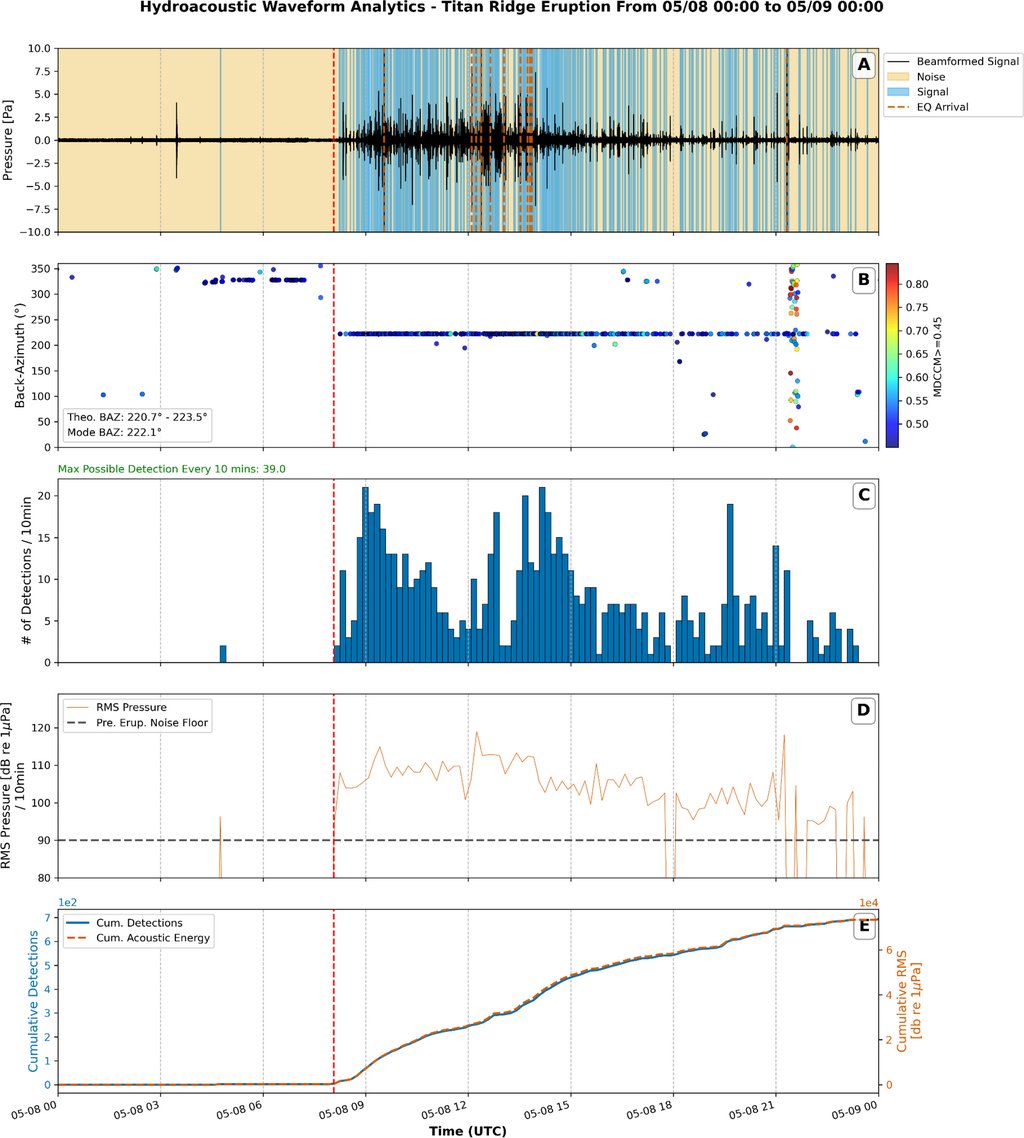Click panel D y-tick label 120
Image resolution: width=1024 pixels, height=1138 pixels.
click(x=41, y=727)
